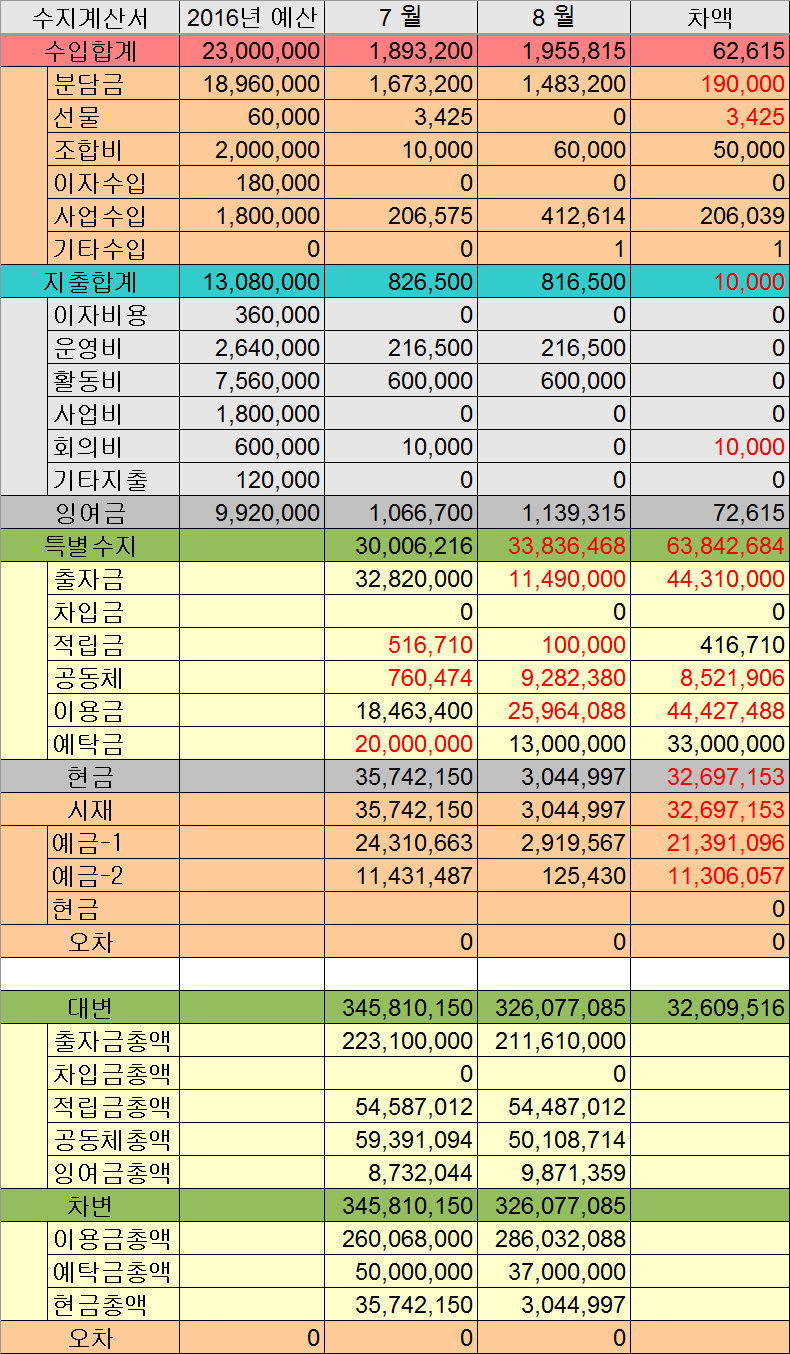Click 이용금 difference cell 44,427,488
The image size is (790, 1354).
709,711
